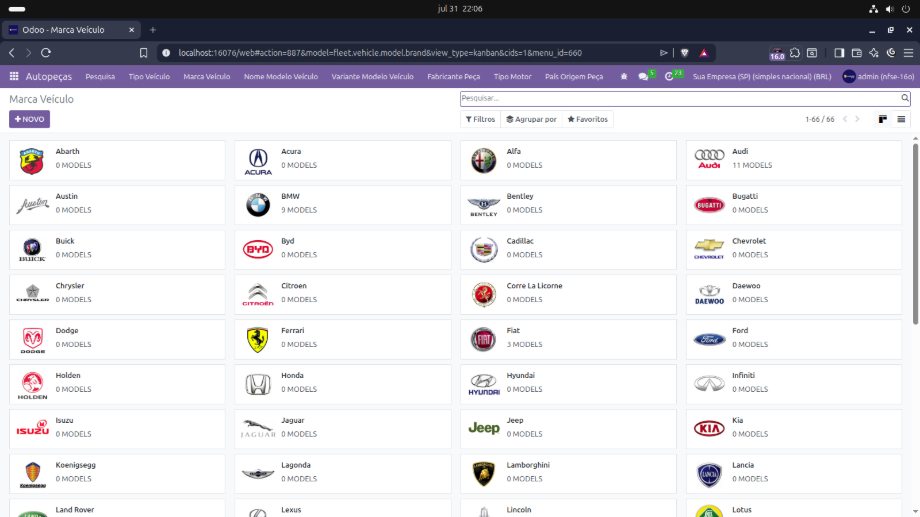Reload the browser page
Viewport: 920px width, 517px height.
tap(46, 53)
